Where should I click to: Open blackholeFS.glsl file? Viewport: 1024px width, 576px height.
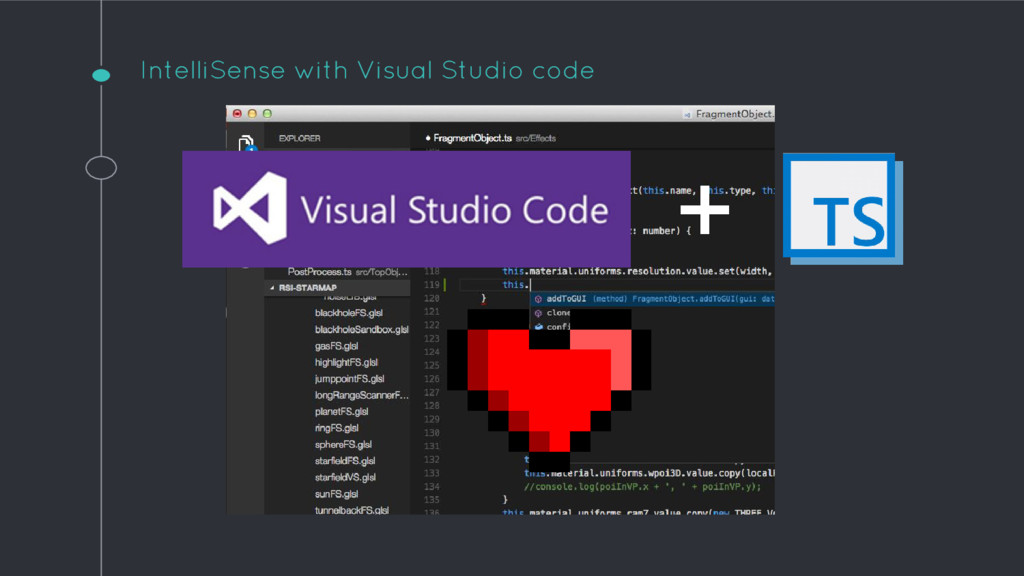click(x=349, y=313)
